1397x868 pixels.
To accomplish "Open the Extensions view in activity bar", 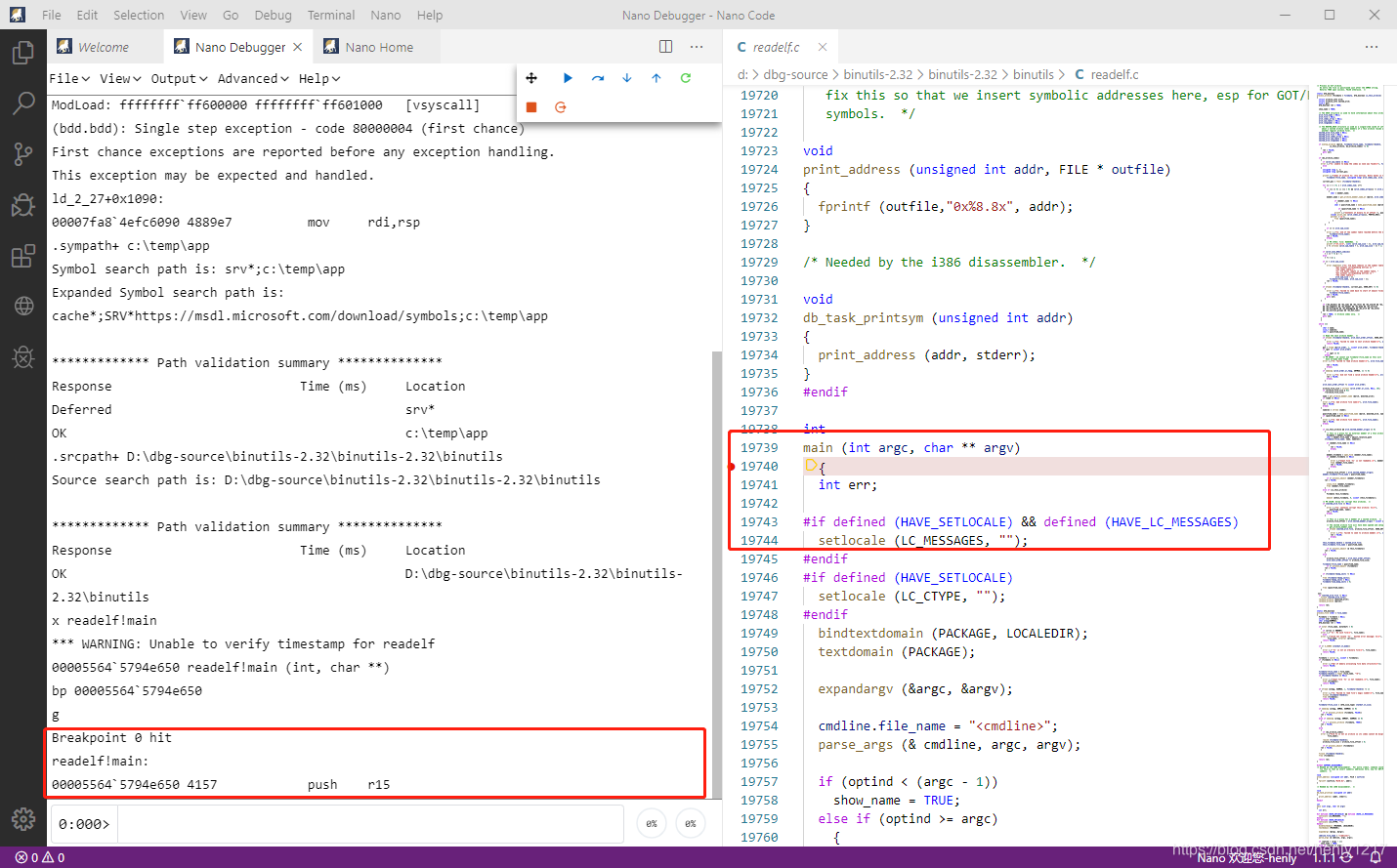I will (22, 256).
